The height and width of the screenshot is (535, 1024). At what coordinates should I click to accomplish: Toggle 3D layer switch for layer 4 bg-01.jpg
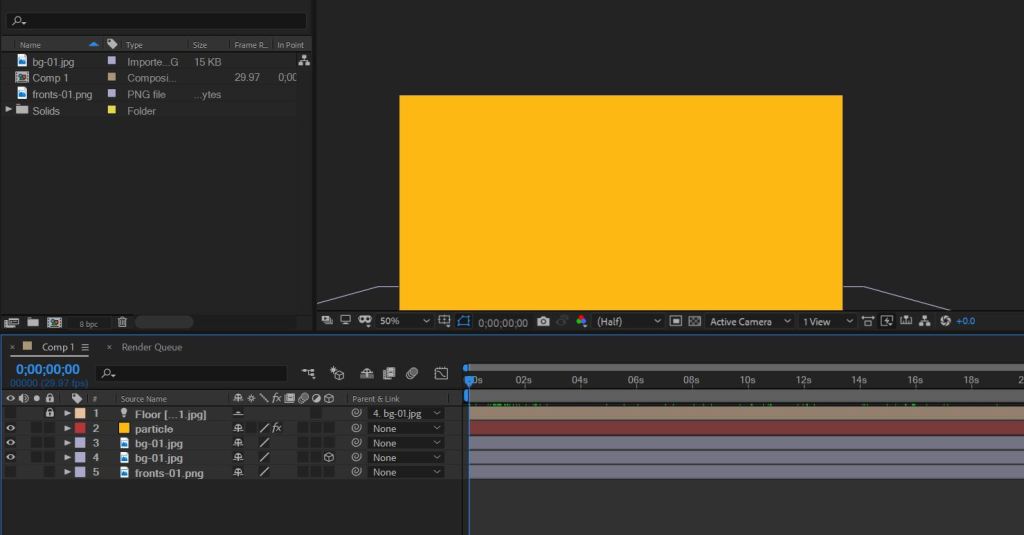point(328,458)
